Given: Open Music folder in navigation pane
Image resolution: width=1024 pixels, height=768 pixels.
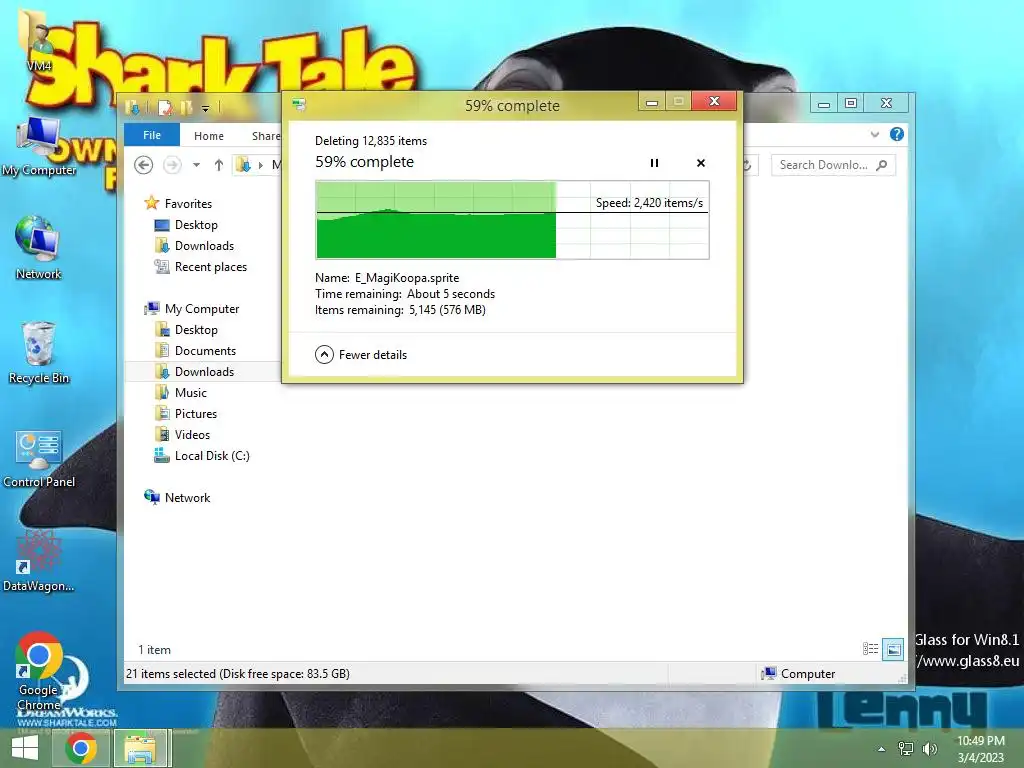Looking at the screenshot, I should pyautogui.click(x=191, y=392).
